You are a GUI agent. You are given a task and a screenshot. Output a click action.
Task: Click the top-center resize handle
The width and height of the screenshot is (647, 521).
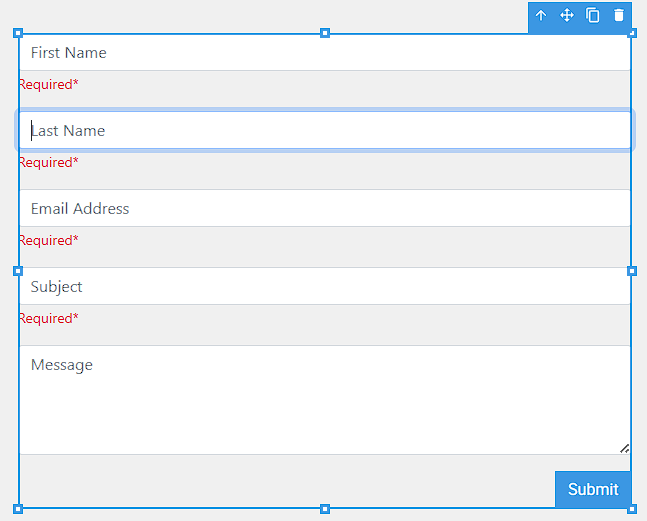pyautogui.click(x=325, y=33)
